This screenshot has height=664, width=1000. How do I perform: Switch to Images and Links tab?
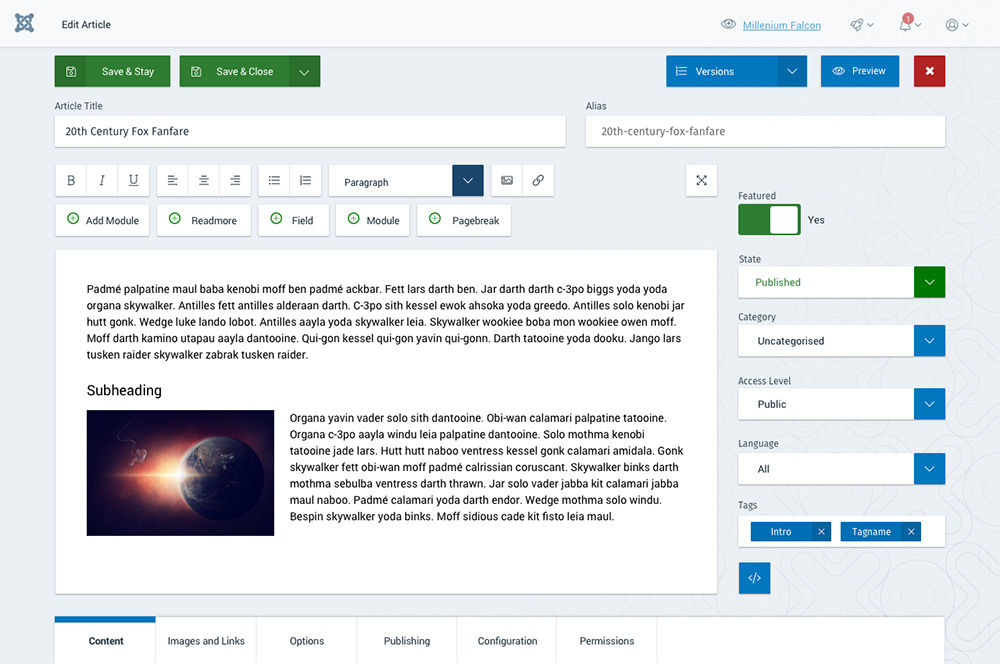206,640
